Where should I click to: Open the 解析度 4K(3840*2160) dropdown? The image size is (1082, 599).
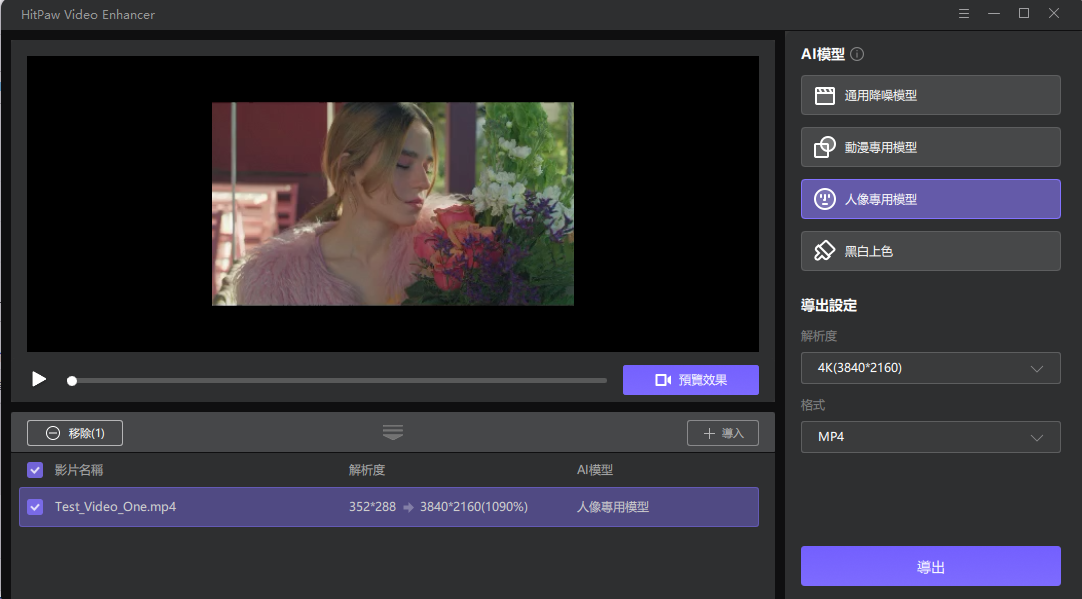(930, 368)
